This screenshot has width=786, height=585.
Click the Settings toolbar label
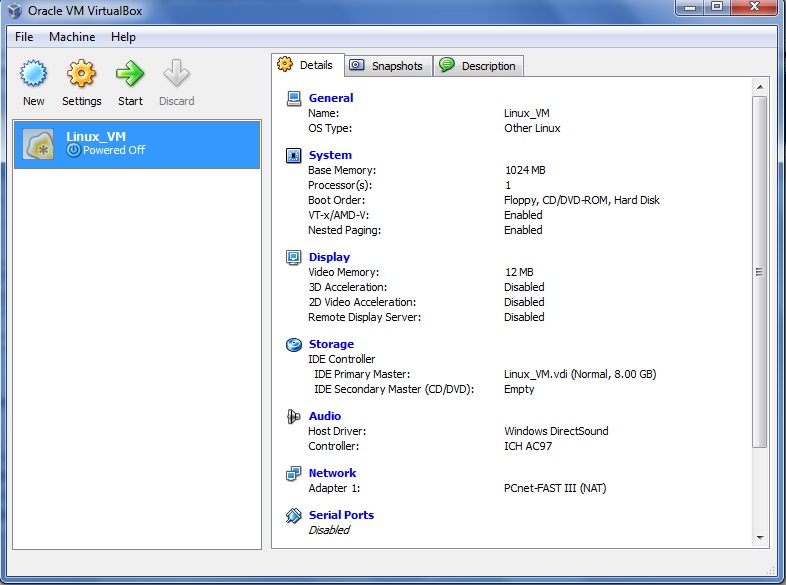point(82,101)
